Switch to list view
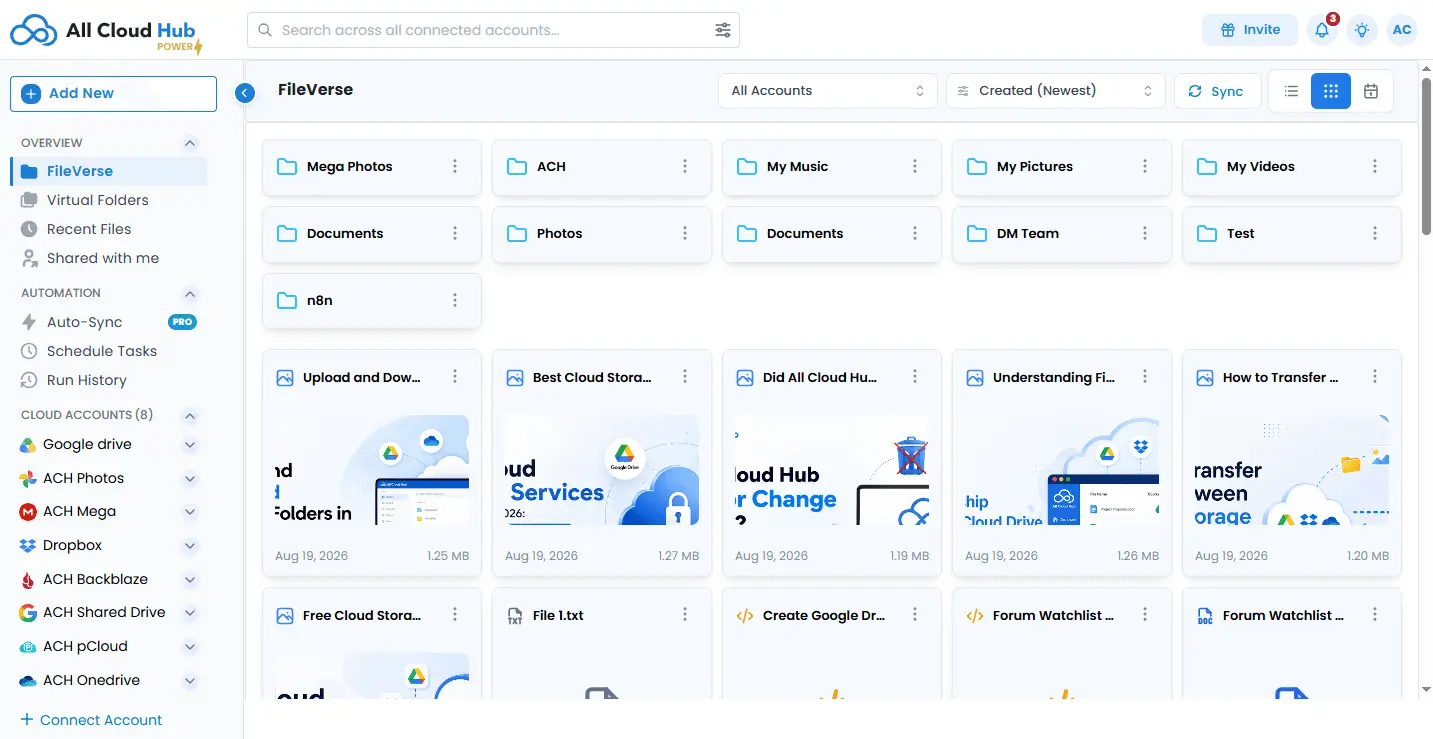Image resolution: width=1433 pixels, height=739 pixels. 1291,91
